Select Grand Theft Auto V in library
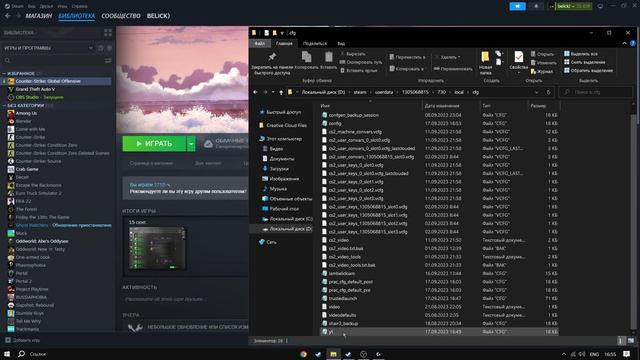The image size is (640, 360). click(x=35, y=89)
